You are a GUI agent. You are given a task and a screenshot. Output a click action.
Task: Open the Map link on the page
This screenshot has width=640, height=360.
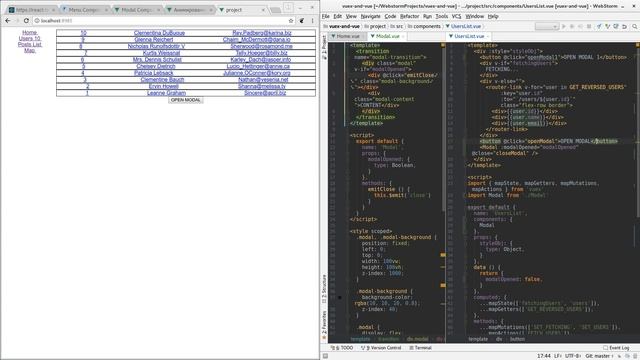(x=29, y=51)
